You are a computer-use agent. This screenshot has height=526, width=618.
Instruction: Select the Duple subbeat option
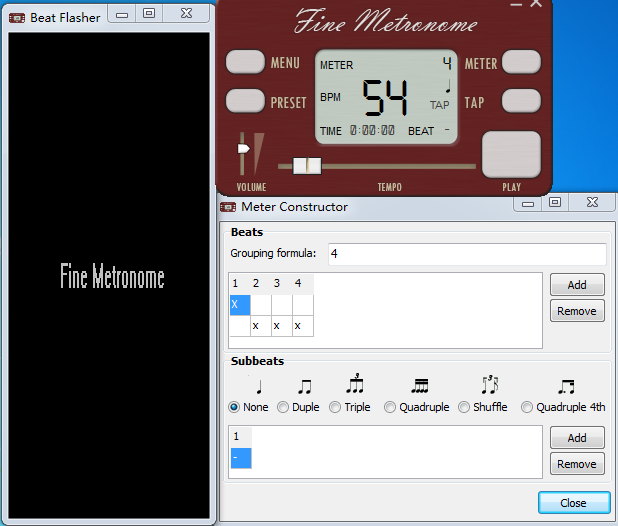pyautogui.click(x=283, y=407)
